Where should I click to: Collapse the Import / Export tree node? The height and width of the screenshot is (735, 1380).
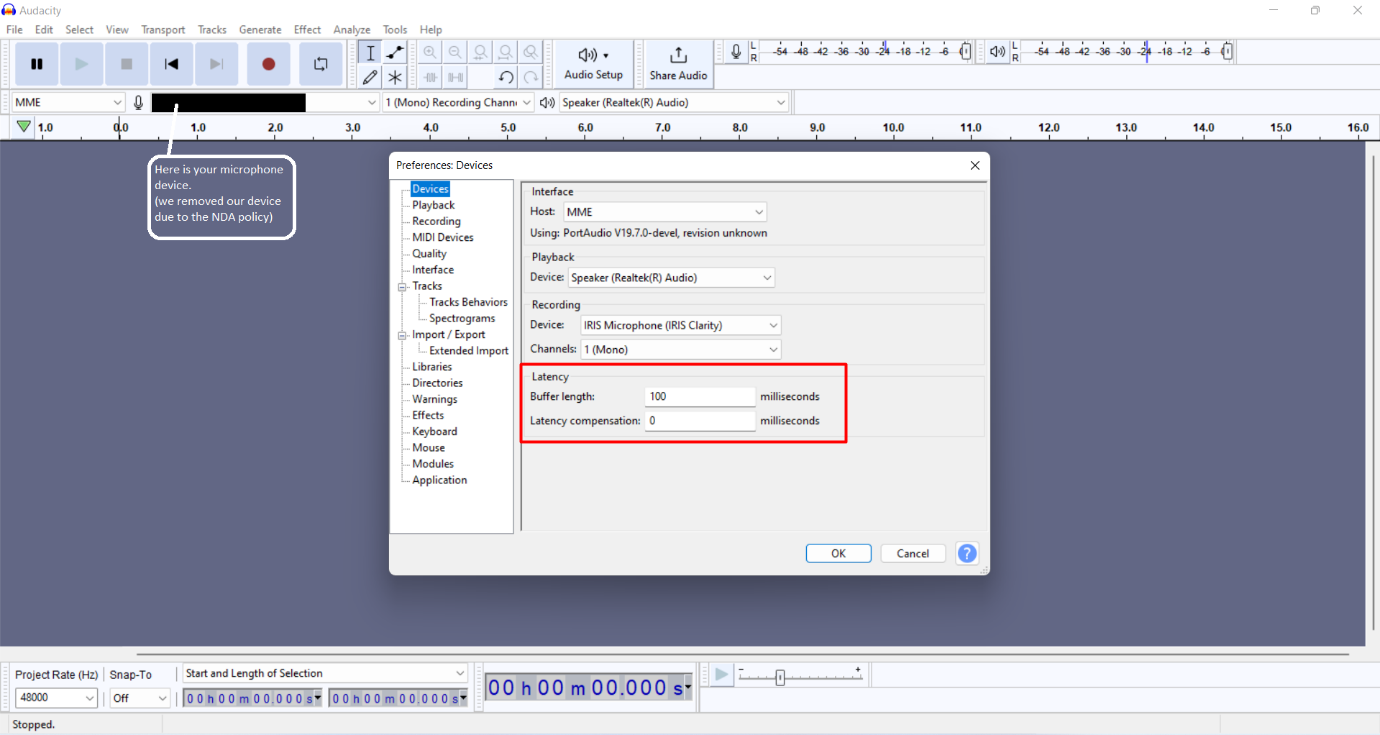402,334
